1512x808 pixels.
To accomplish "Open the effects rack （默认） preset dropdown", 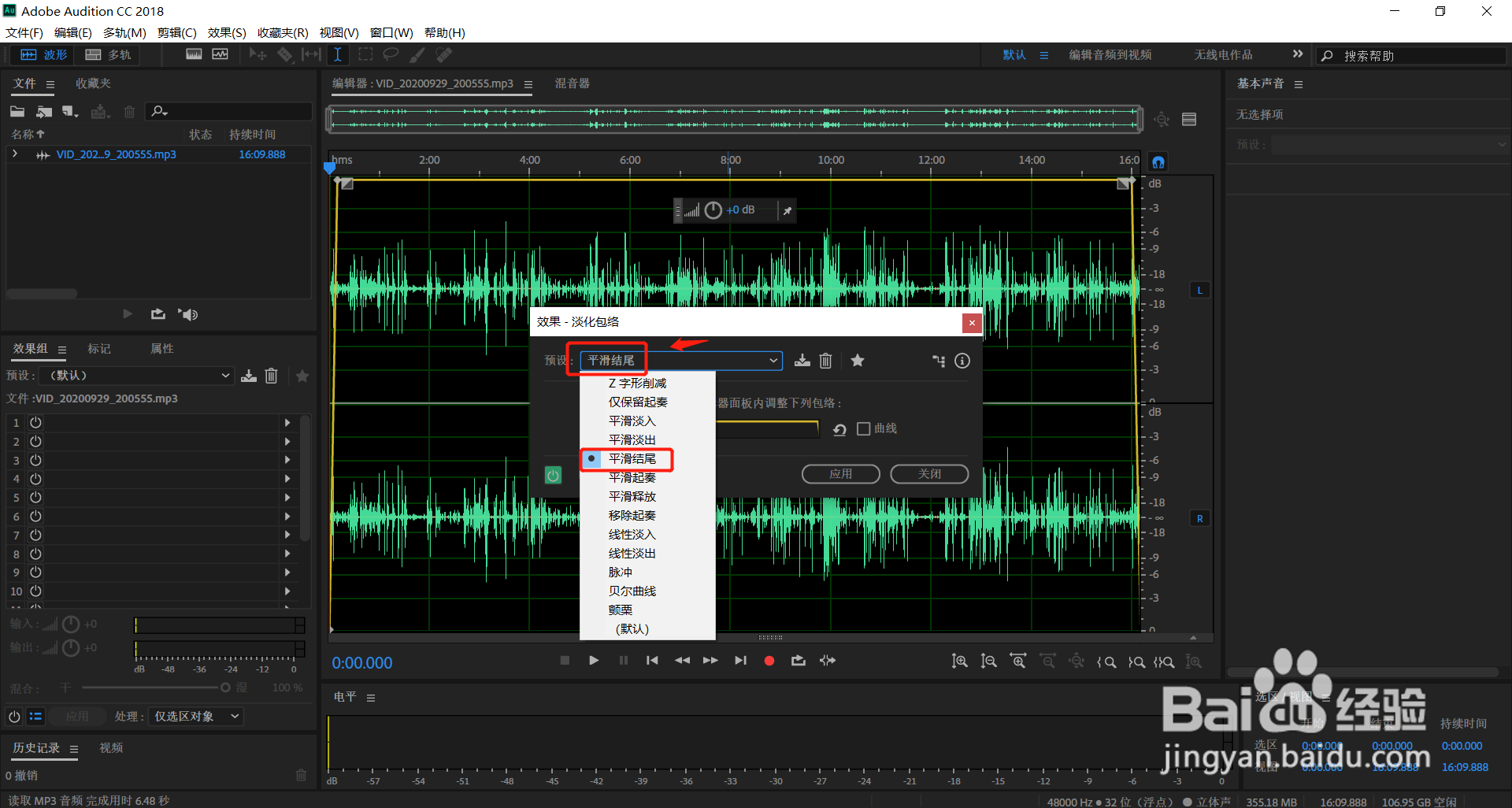I will tap(137, 376).
